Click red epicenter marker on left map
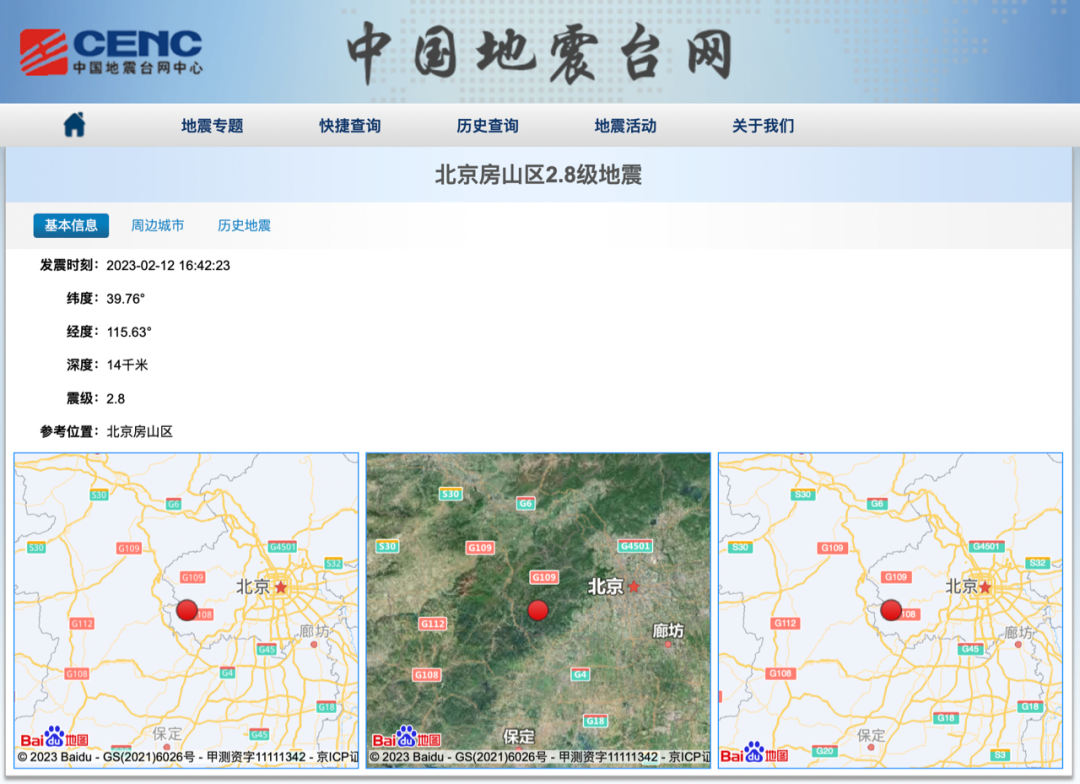 (187, 610)
